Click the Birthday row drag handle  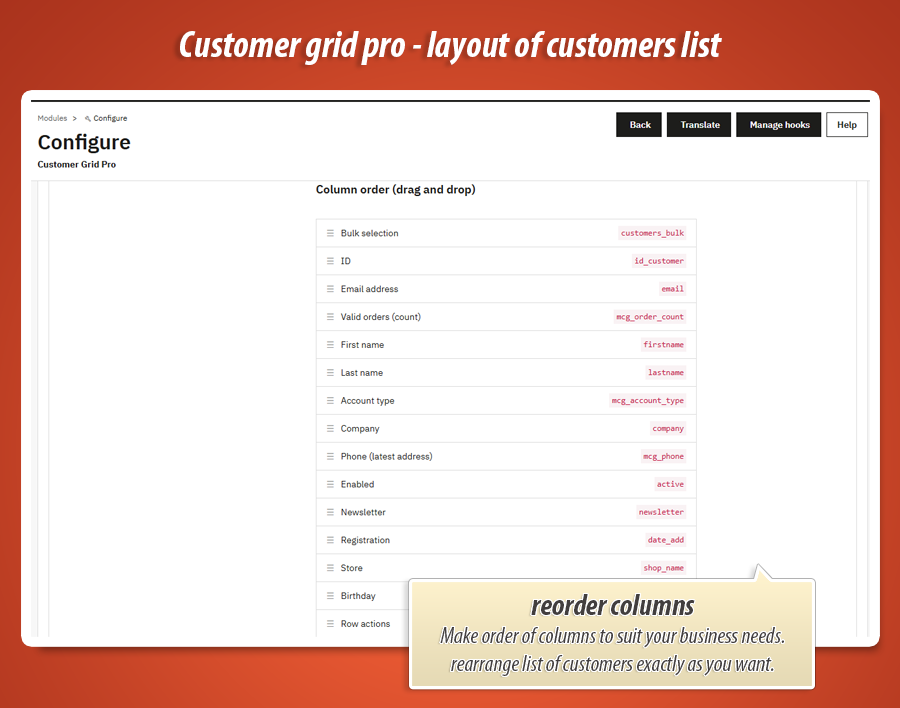tap(330, 596)
